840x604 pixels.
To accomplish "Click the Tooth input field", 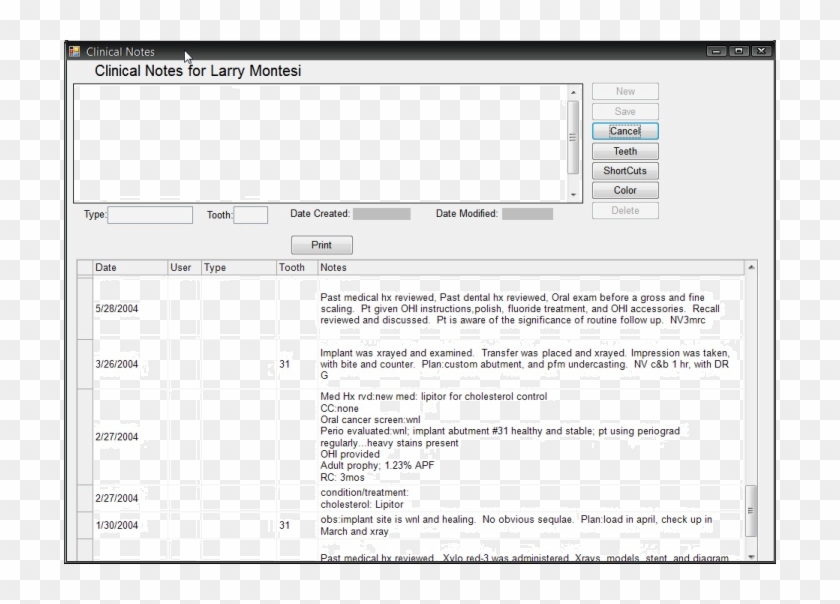I will pyautogui.click(x=250, y=214).
